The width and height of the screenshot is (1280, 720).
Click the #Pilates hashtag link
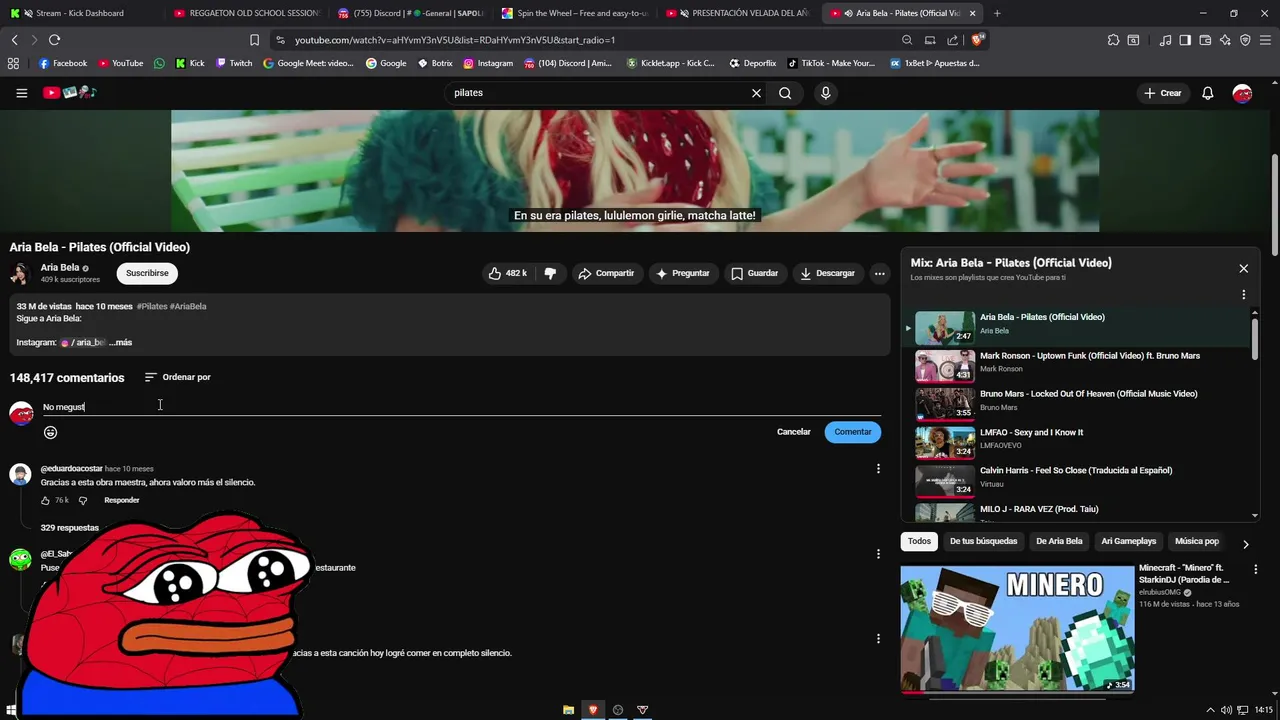(152, 306)
